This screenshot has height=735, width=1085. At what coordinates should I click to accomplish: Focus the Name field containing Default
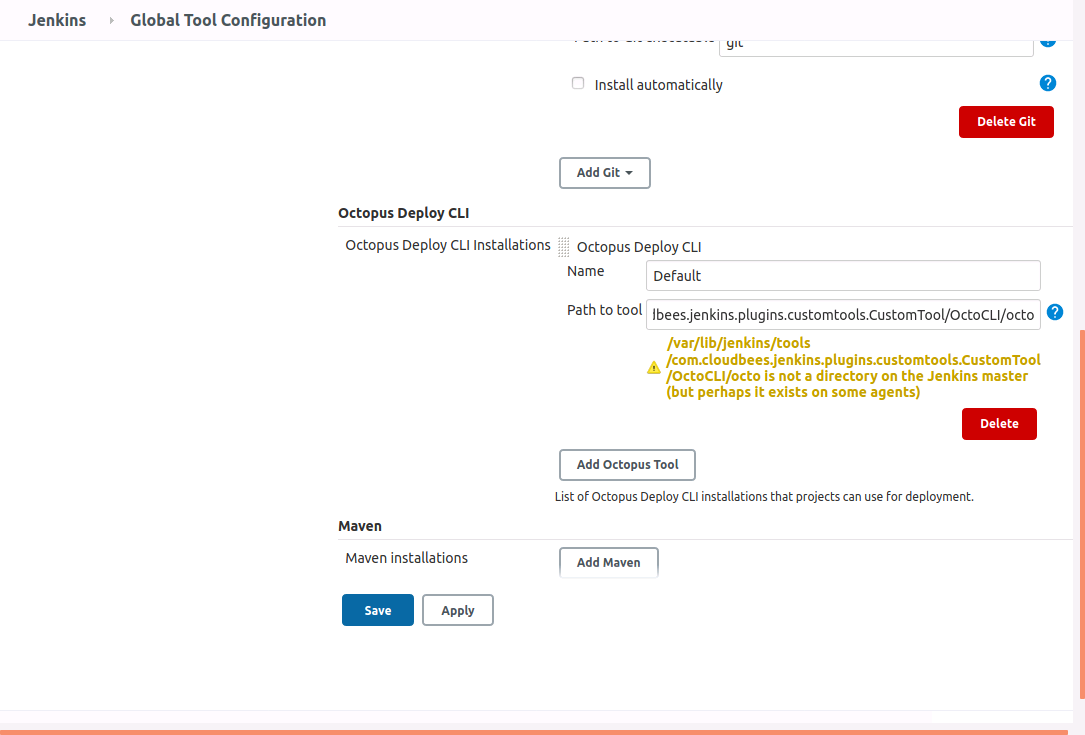coord(843,276)
